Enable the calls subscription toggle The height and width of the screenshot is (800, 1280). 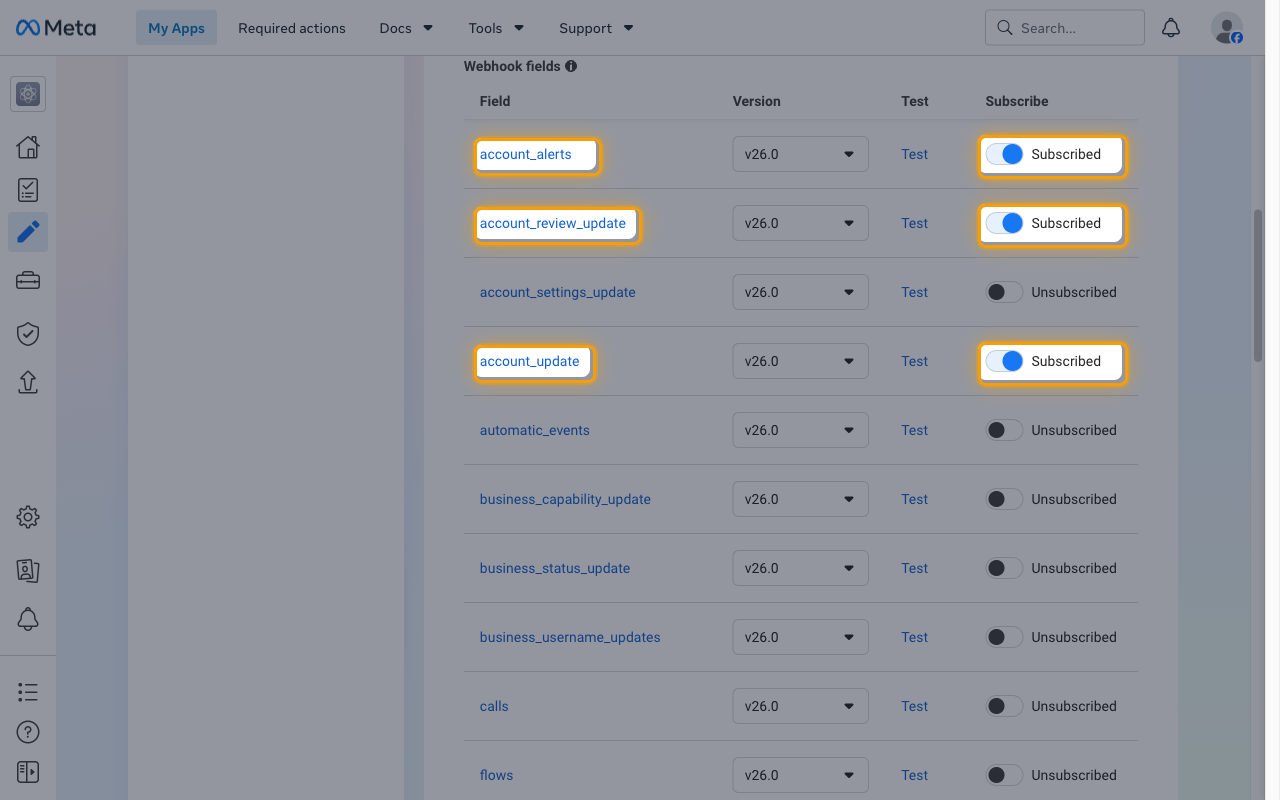1004,706
